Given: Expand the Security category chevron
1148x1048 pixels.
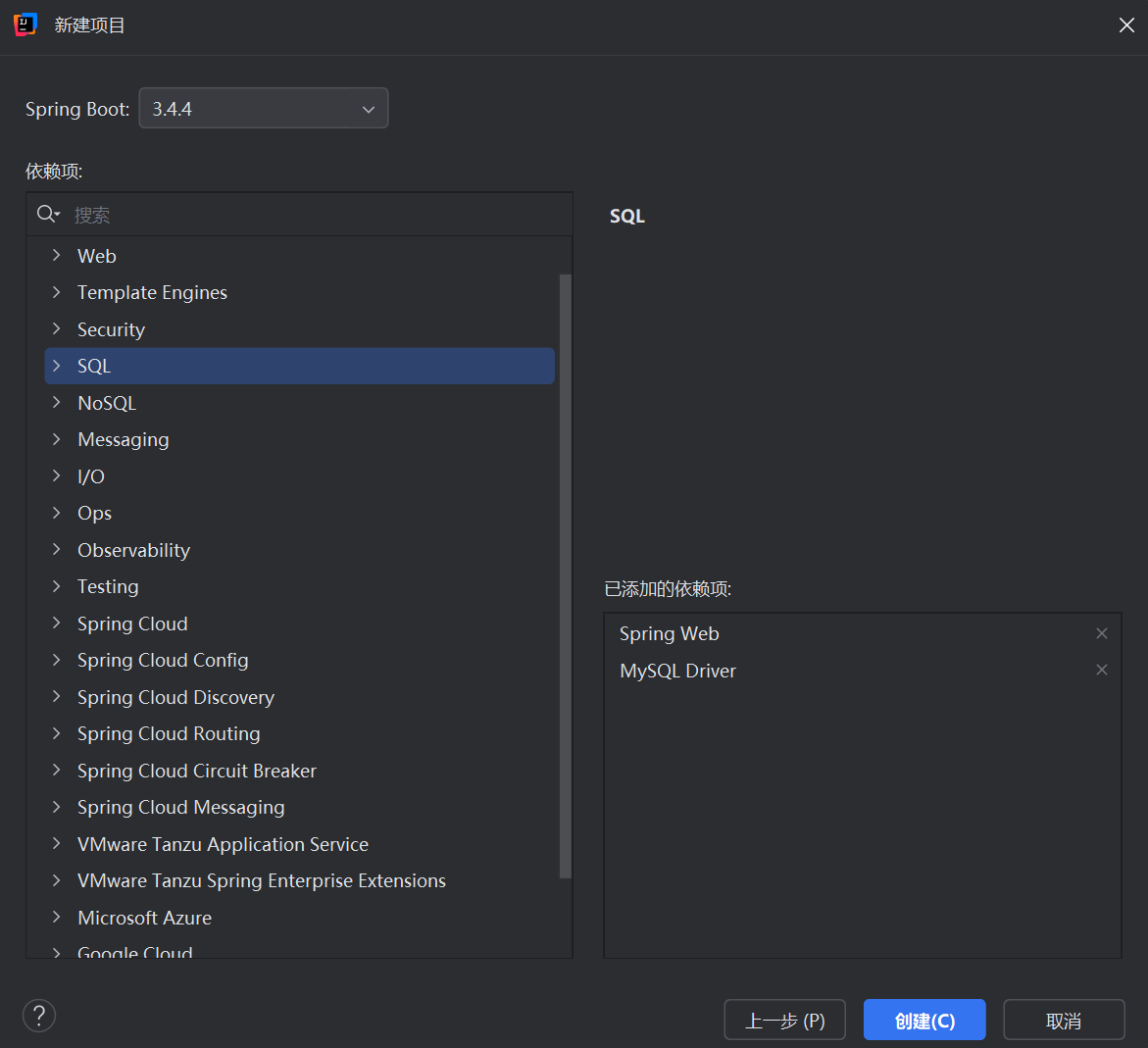Looking at the screenshot, I should click(57, 328).
